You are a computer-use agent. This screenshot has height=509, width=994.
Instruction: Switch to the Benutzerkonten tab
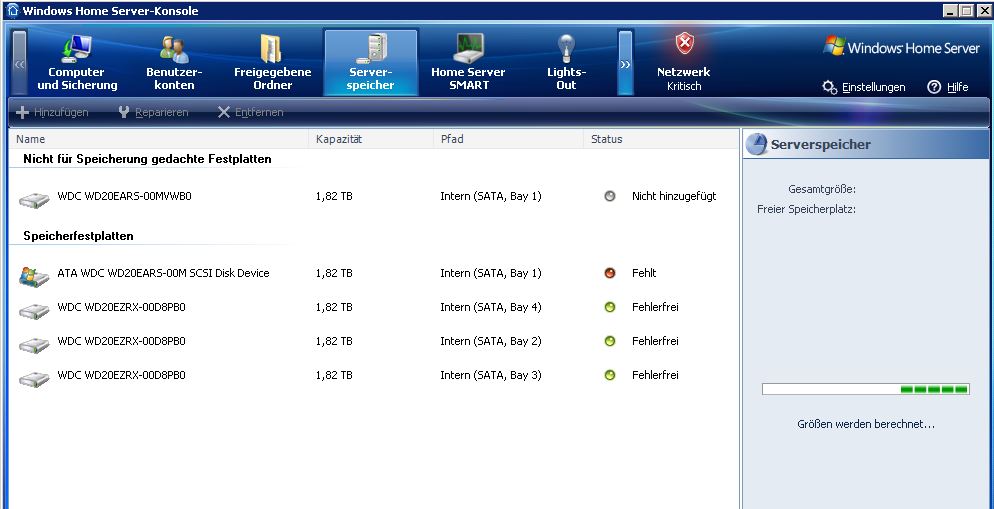pos(174,63)
